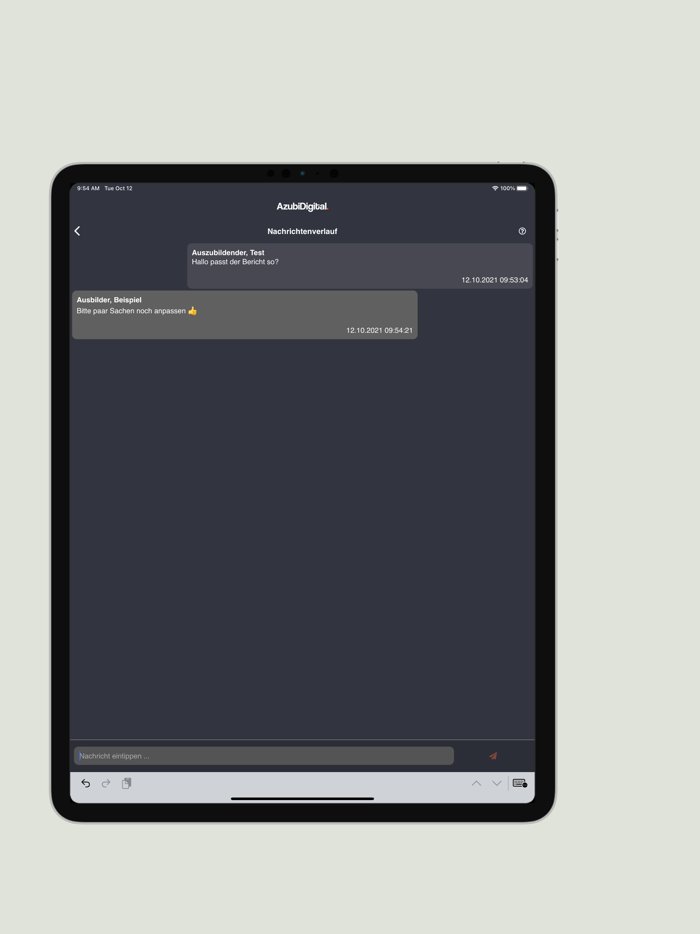Go back using the left chevron

[x=77, y=231]
